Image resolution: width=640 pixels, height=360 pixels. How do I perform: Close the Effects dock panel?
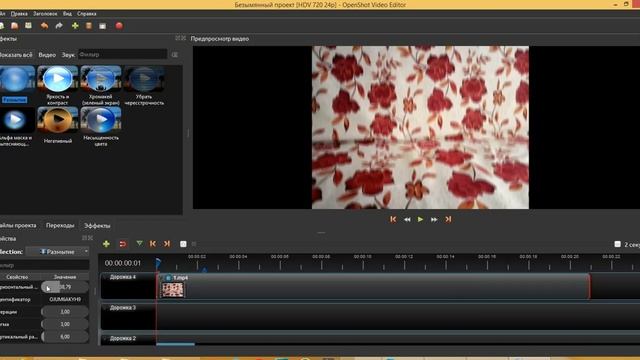tap(183, 38)
